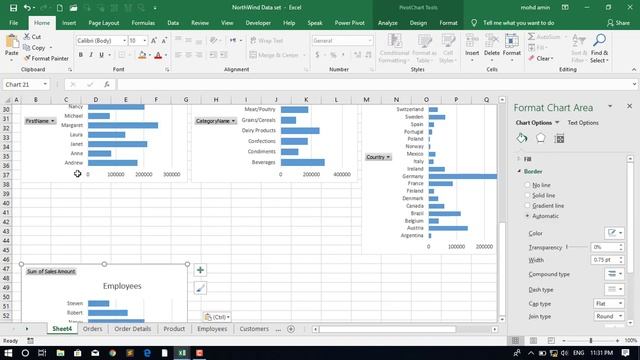The width and height of the screenshot is (640, 360).
Task: Switch to the Customers sheet
Action: pos(254,329)
